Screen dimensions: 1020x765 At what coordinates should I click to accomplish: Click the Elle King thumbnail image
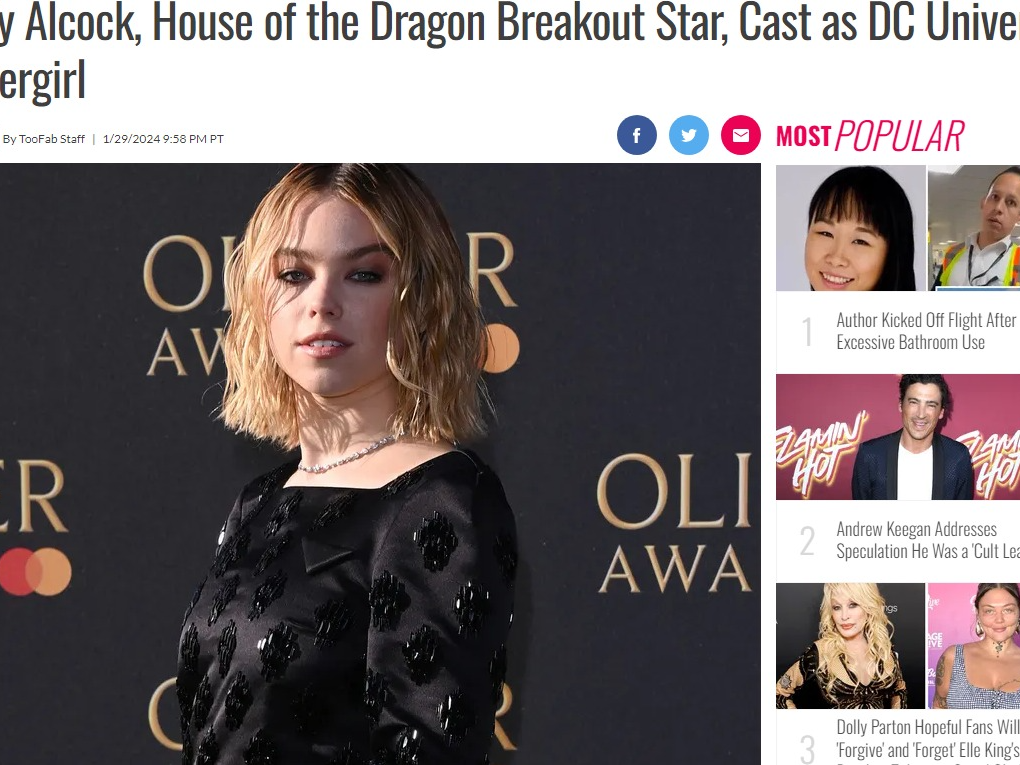coord(974,646)
